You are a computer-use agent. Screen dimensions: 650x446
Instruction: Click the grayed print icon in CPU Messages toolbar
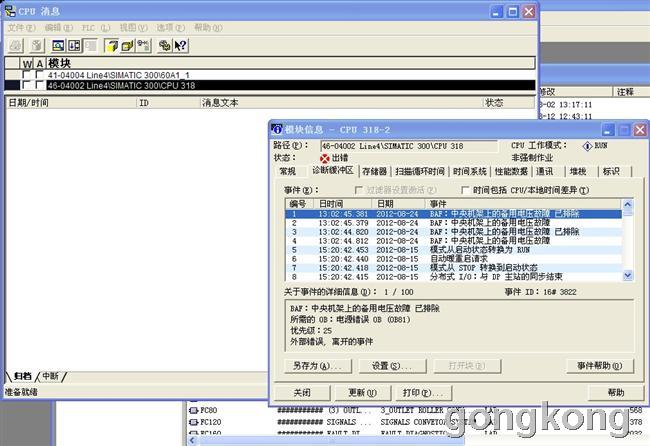pyautogui.click(x=16, y=46)
